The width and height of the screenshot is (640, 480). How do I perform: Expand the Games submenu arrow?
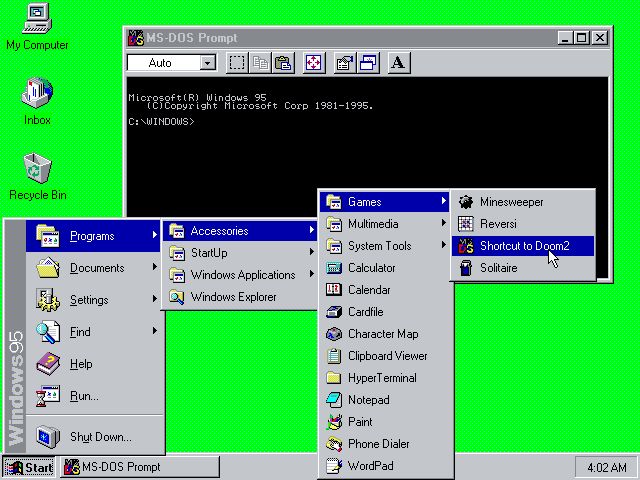point(444,201)
